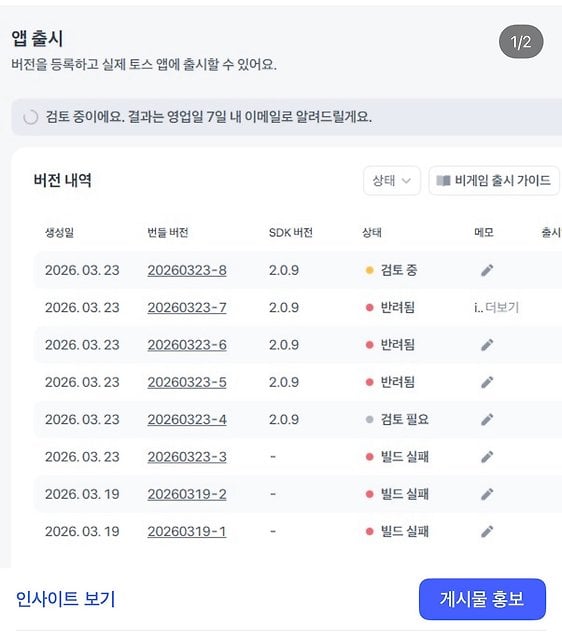The image size is (562, 640).
Task: Open 인사이트 보기 link
Action: click(x=65, y=599)
